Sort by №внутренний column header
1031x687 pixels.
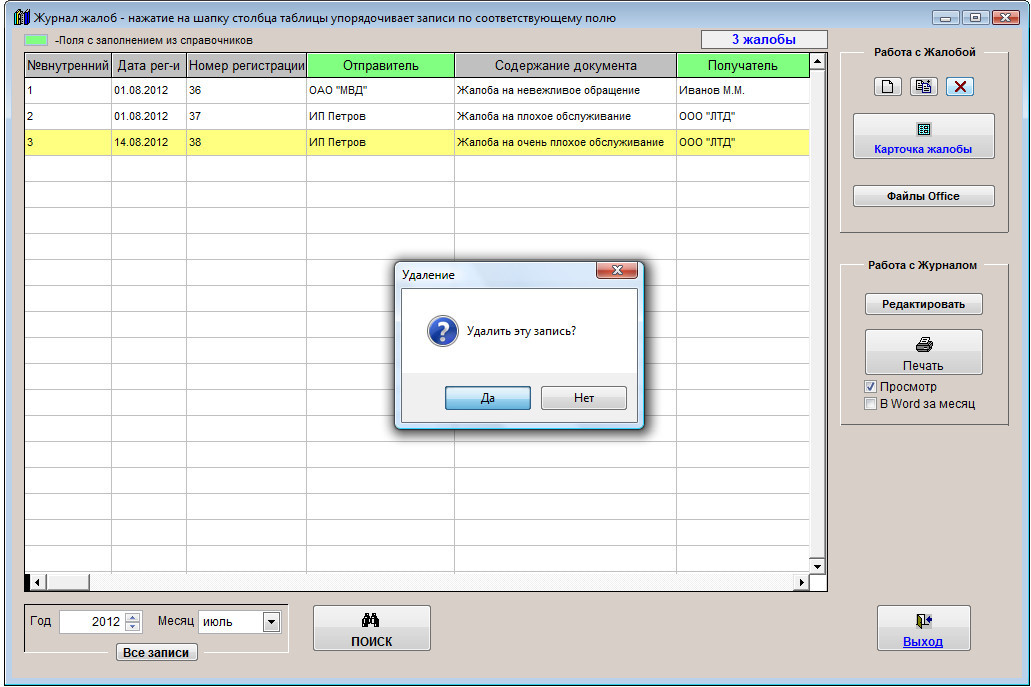tap(68, 66)
